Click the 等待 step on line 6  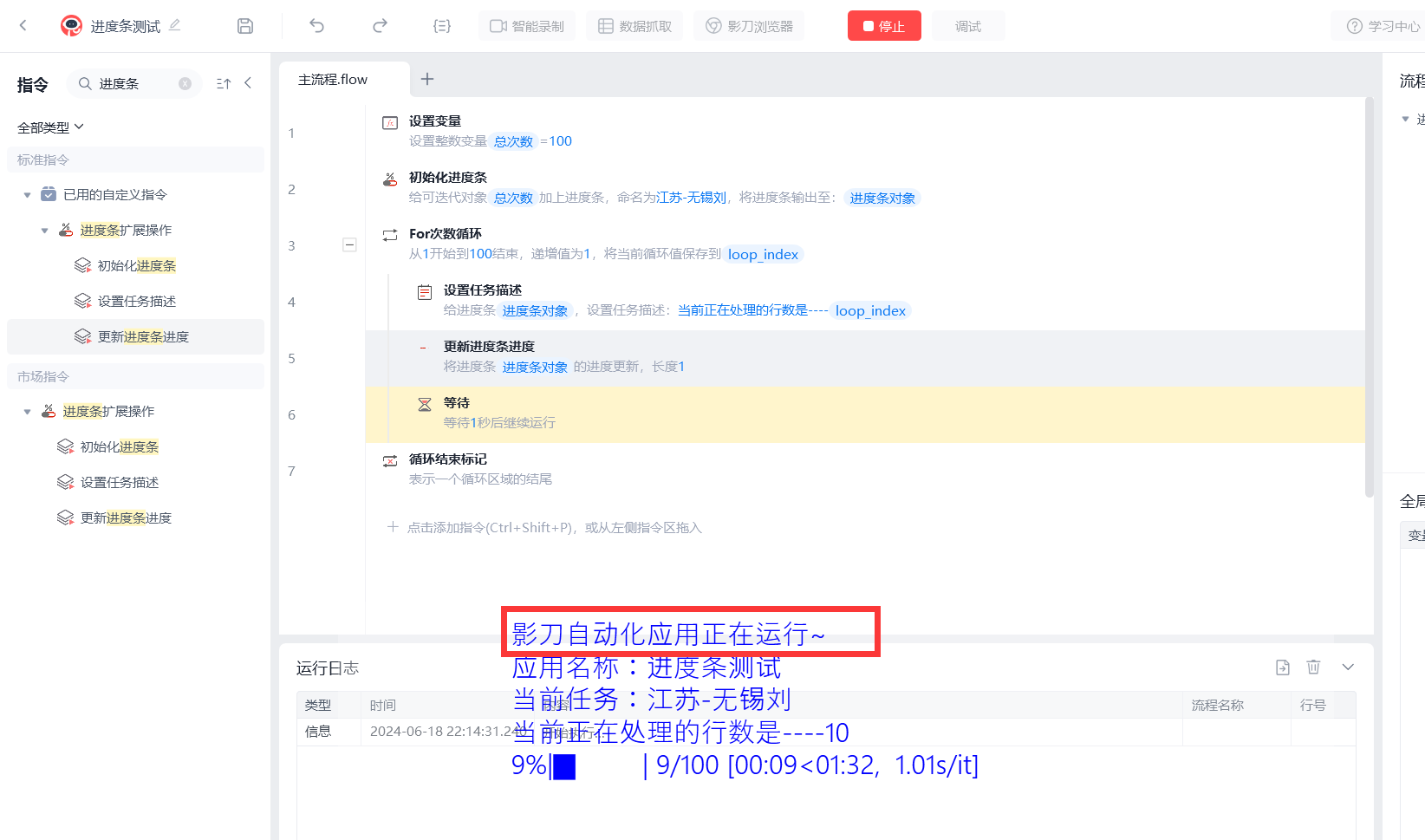[865, 414]
